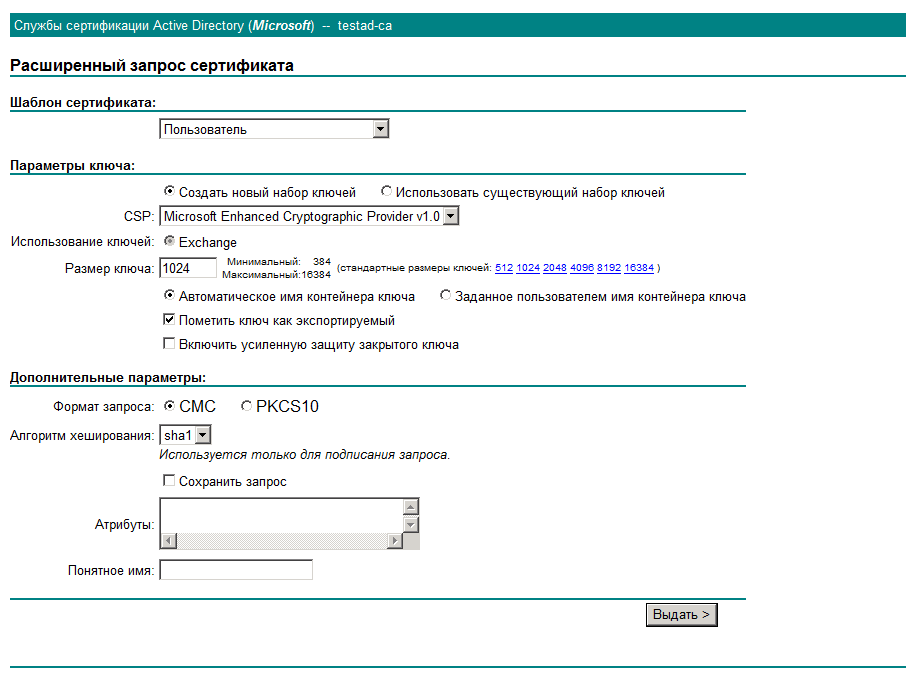The width and height of the screenshot is (906, 680).
Task: Click the Используется только для подписания запроса note
Action: tap(305, 455)
